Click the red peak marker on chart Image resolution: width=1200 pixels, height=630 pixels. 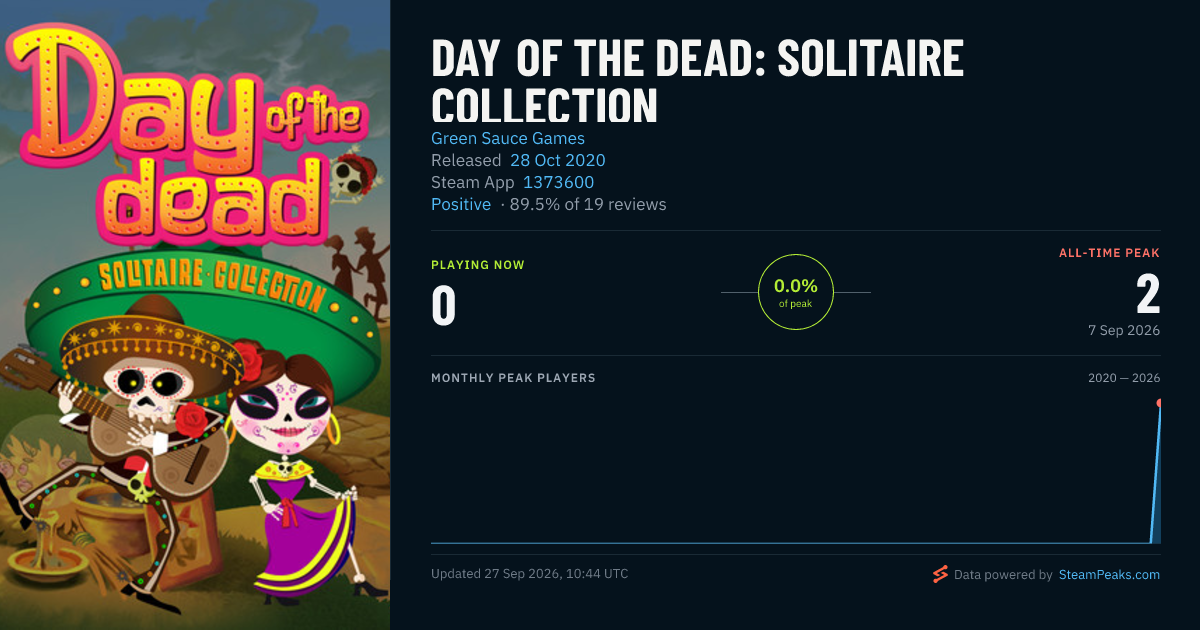point(1160,403)
